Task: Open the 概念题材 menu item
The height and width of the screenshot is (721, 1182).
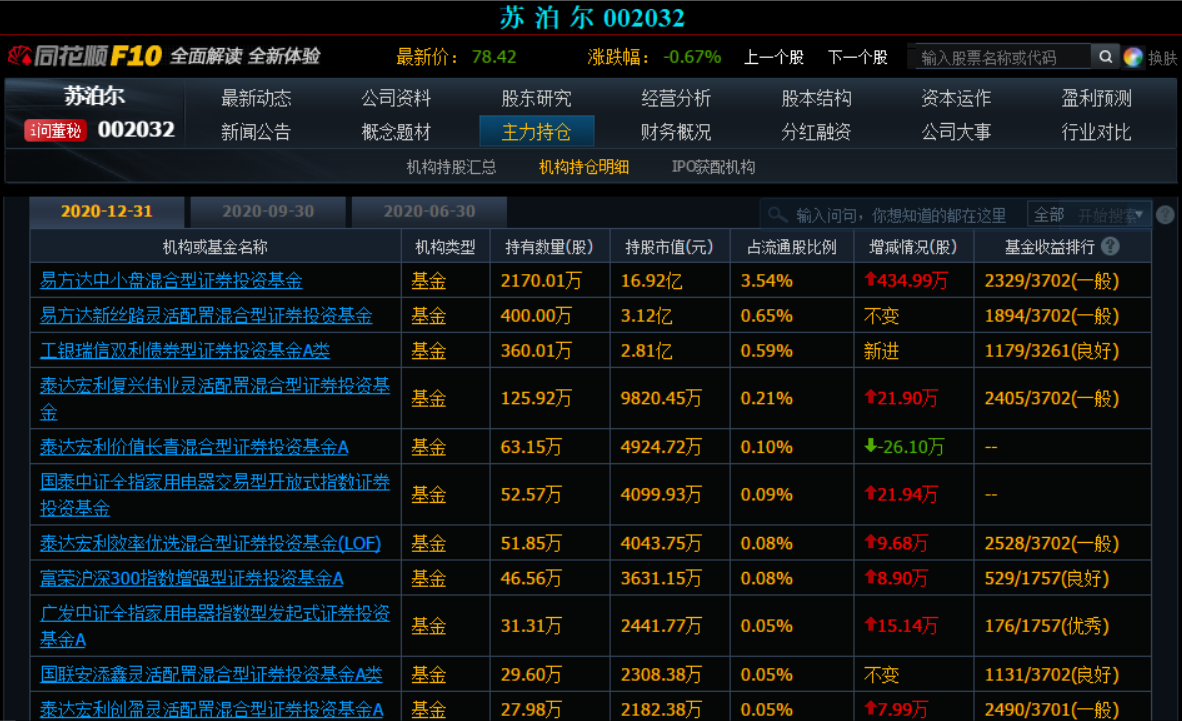Action: 396,132
